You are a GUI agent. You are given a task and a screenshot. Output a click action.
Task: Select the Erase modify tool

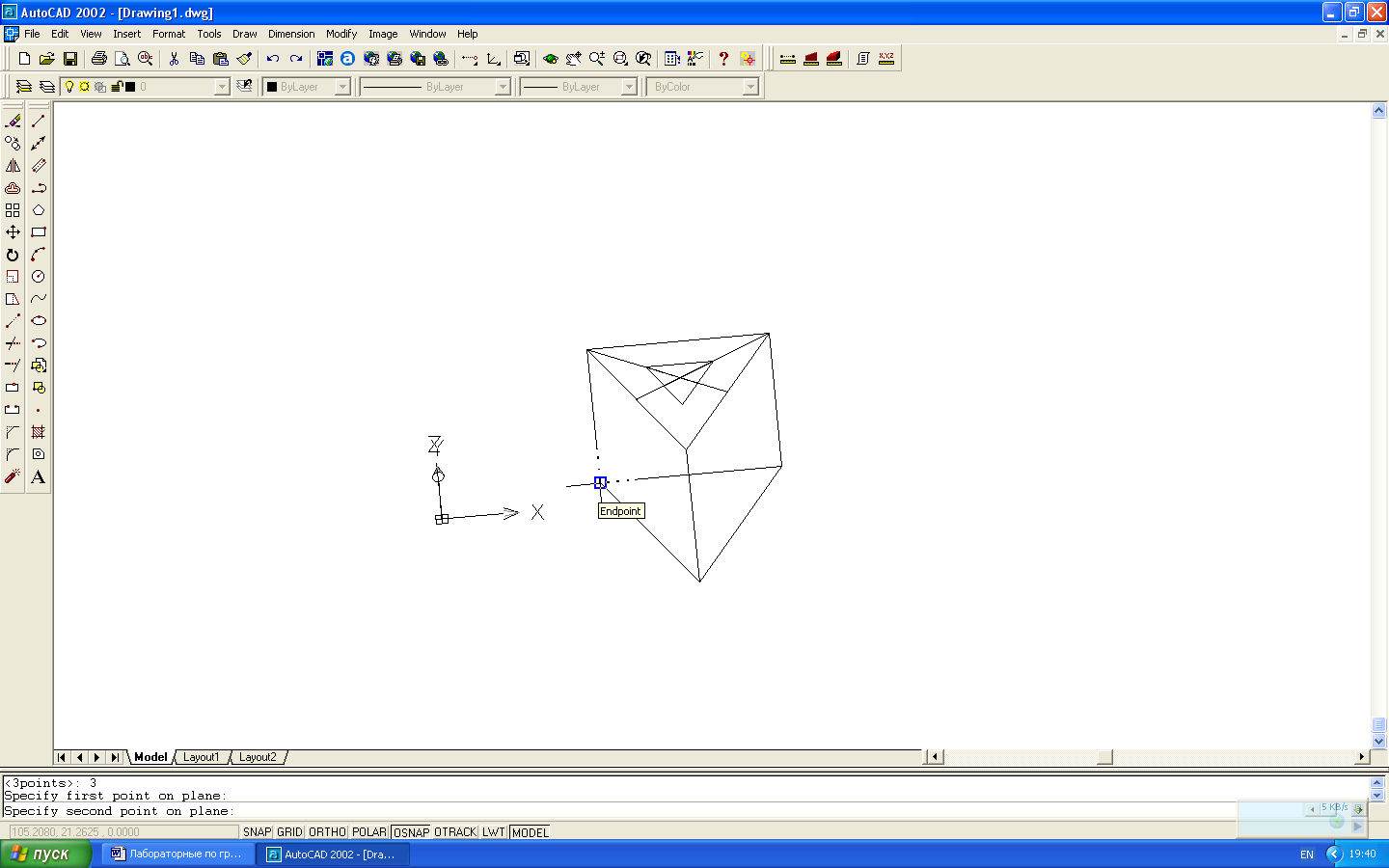(x=13, y=122)
